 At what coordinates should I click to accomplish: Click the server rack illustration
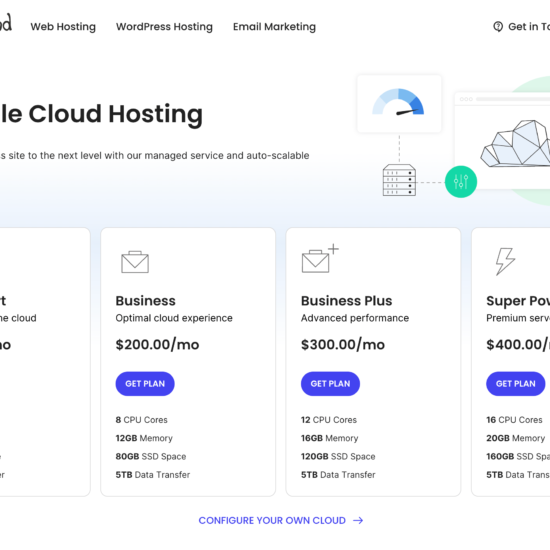pyautogui.click(x=399, y=180)
